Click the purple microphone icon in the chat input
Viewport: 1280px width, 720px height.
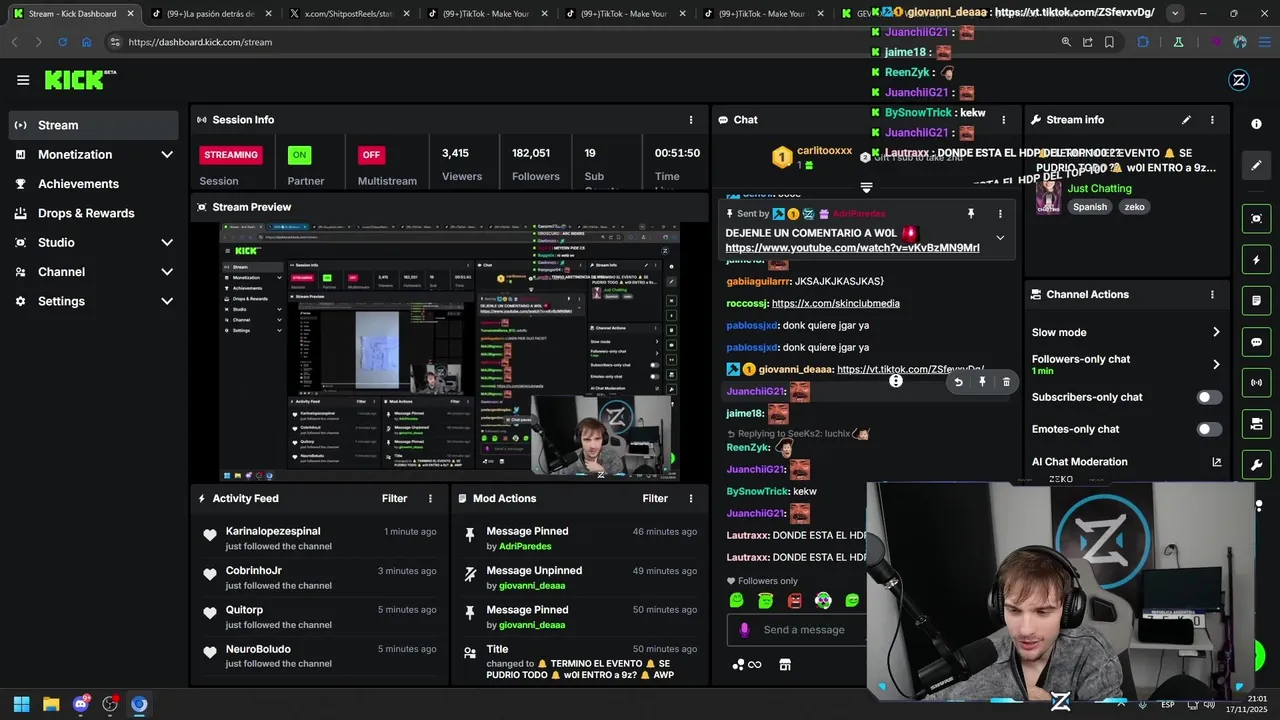pos(744,630)
